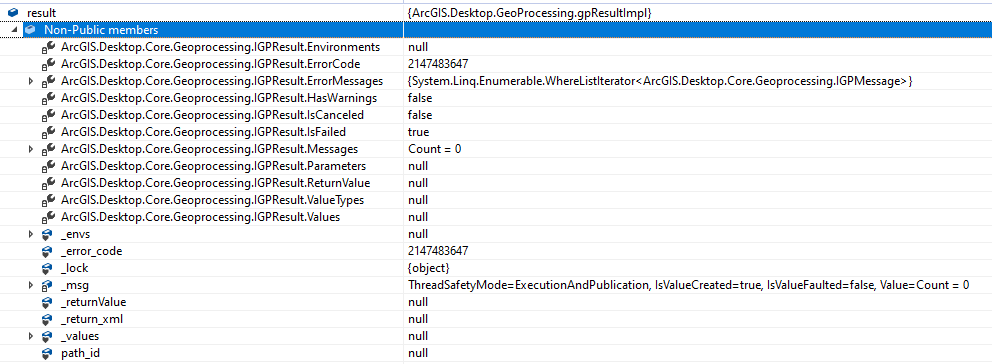Click the IGPResult.HasWarnings property icon
The image size is (992, 364).
(48, 98)
